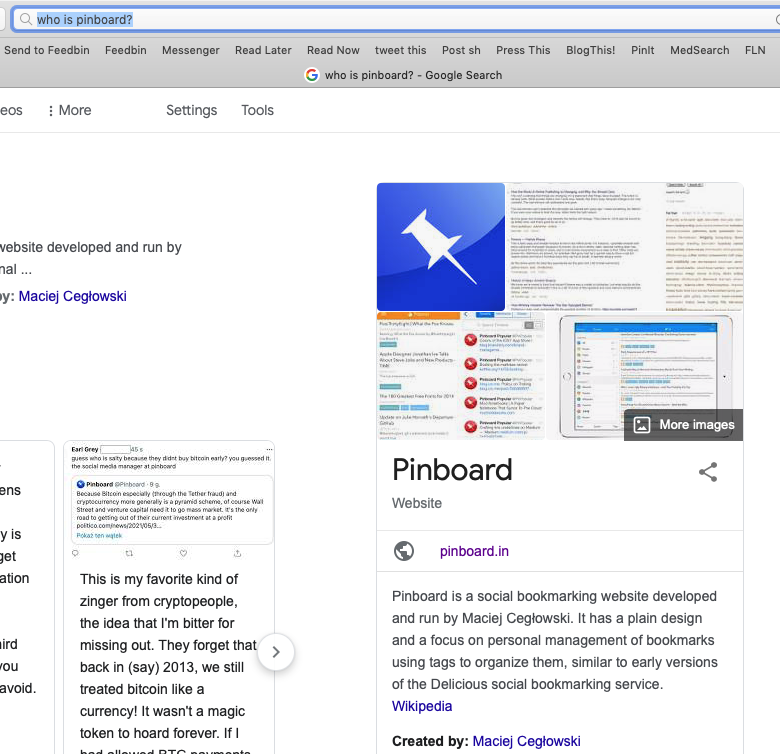Open the Feedbin bookmark
Image resolution: width=780 pixels, height=754 pixels.
pyautogui.click(x=126, y=50)
